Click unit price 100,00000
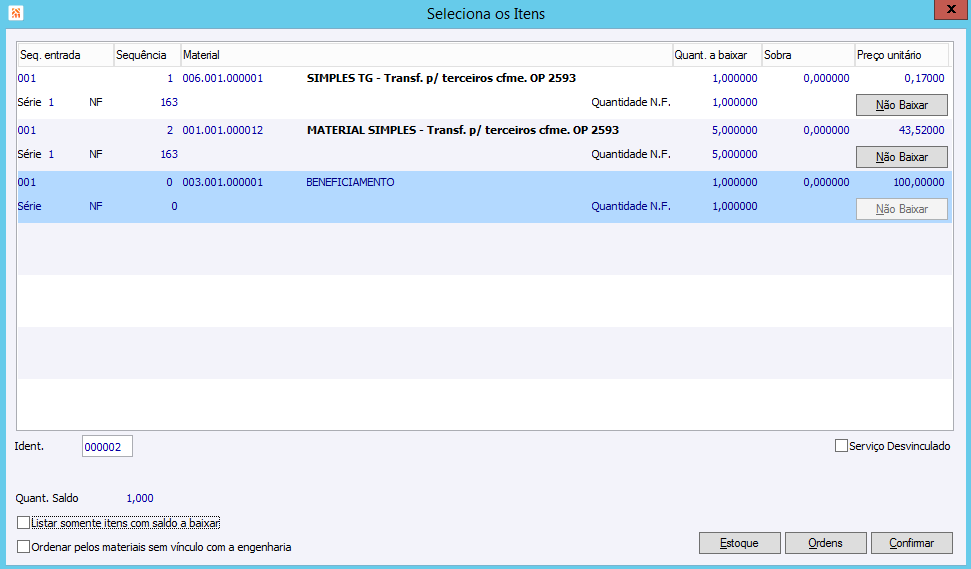This screenshot has height=569, width=971. pyautogui.click(x=919, y=182)
